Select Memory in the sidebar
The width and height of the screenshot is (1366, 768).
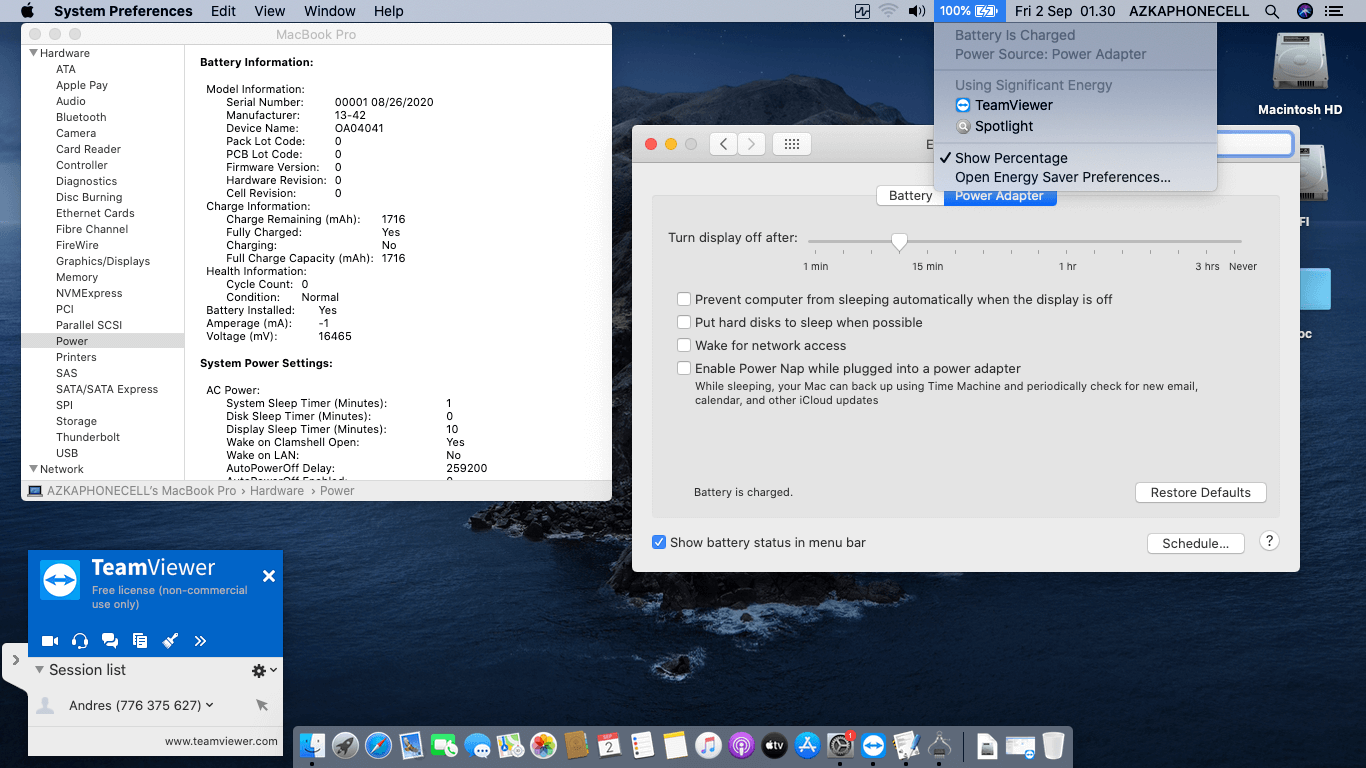pyautogui.click(x=77, y=277)
